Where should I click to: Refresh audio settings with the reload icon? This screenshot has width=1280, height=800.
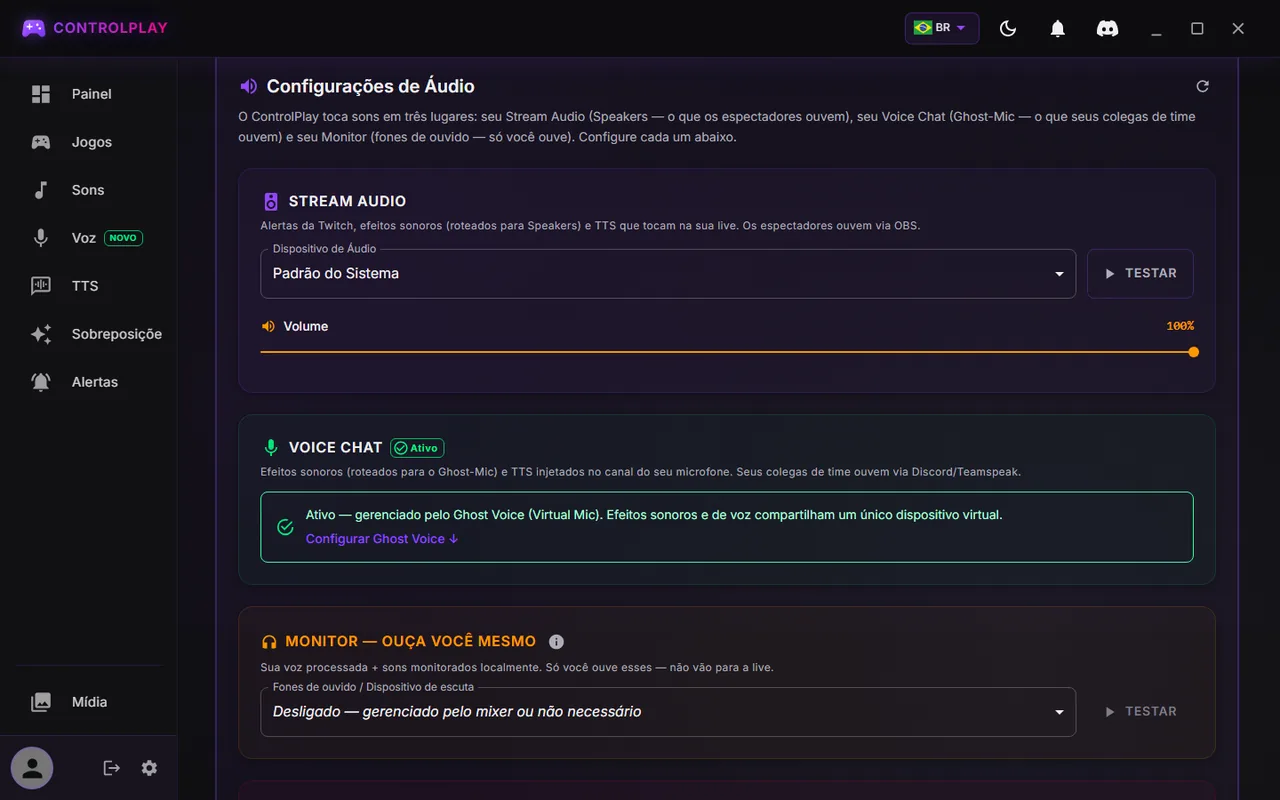pyautogui.click(x=1203, y=86)
